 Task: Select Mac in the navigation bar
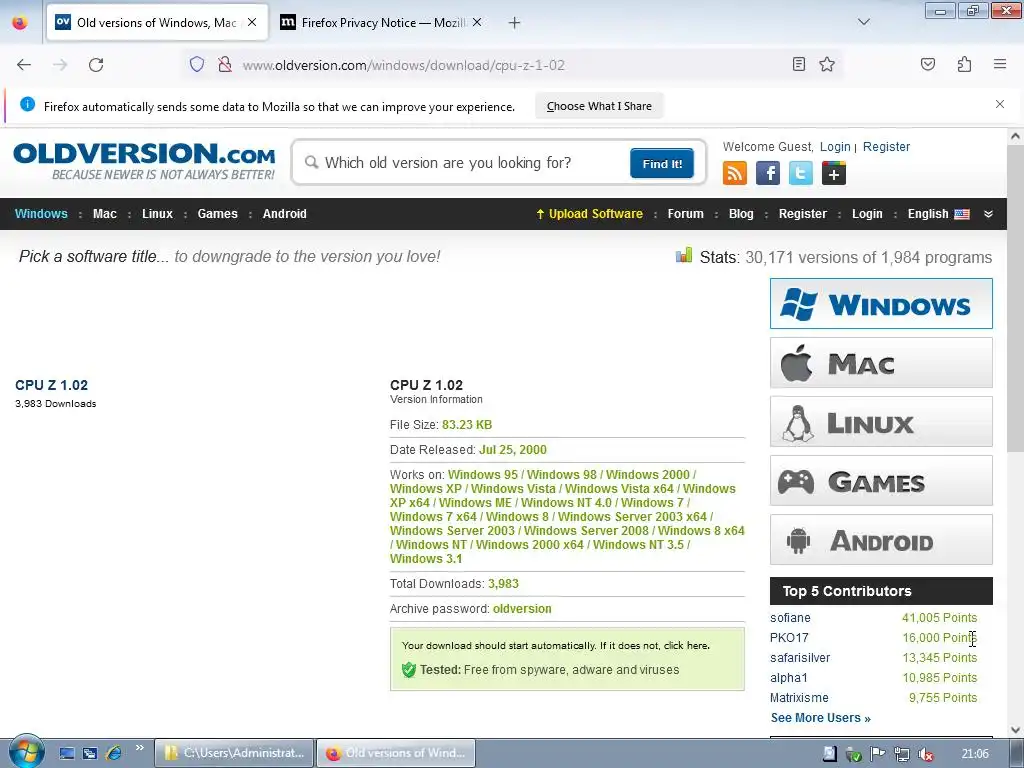104,214
